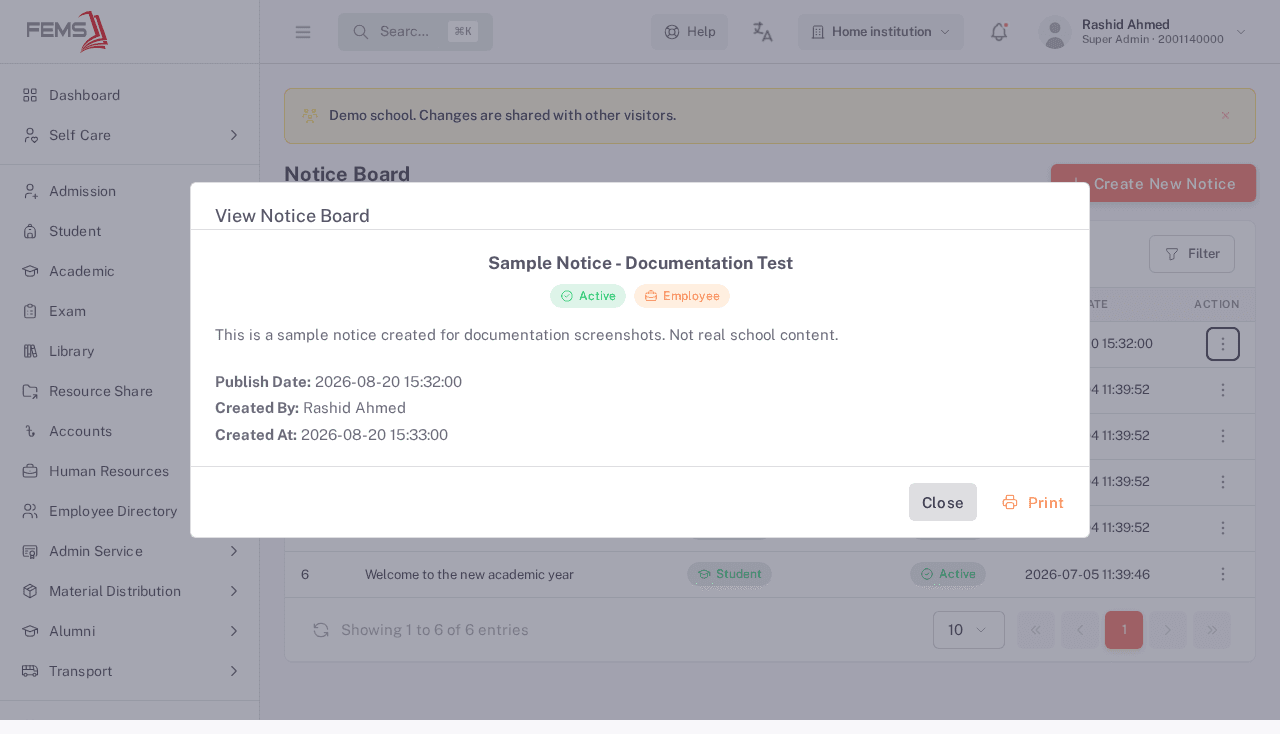This screenshot has height=734, width=1280.
Task: Open action menu for the 15:32:00 row
Action: [1222, 344]
